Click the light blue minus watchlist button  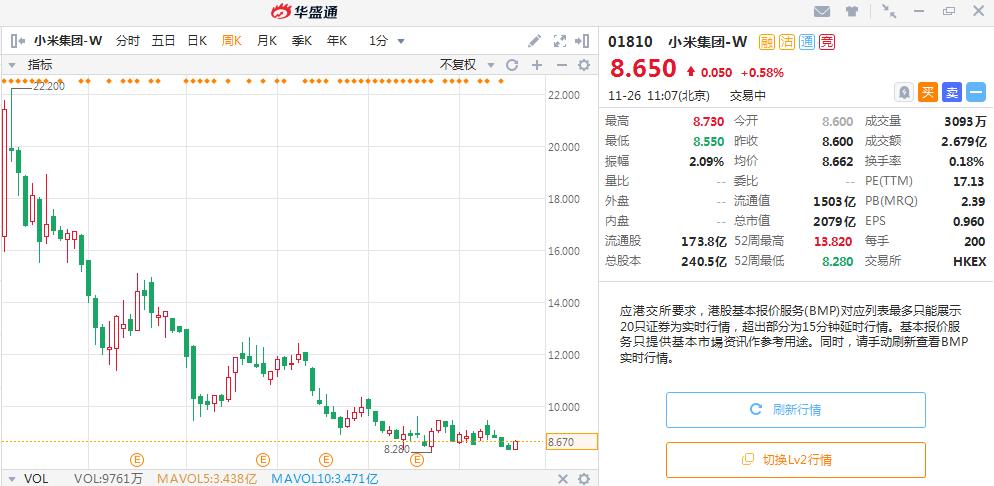976,93
